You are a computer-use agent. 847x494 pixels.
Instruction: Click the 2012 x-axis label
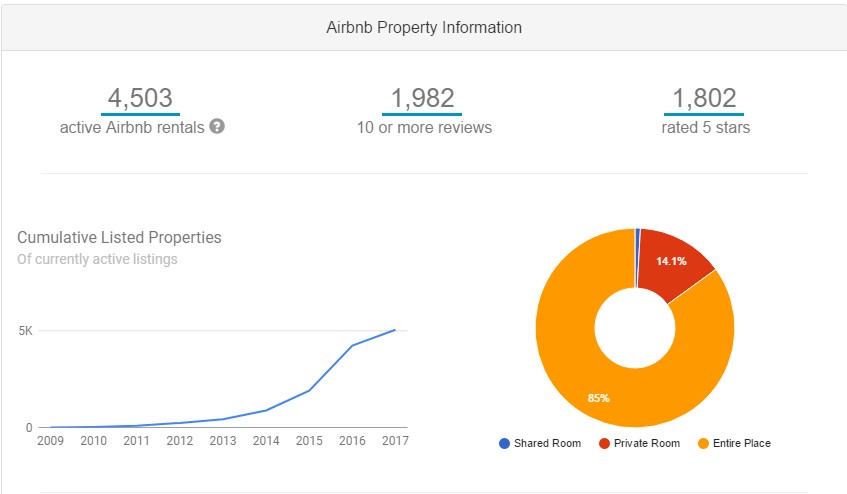pyautogui.click(x=179, y=441)
